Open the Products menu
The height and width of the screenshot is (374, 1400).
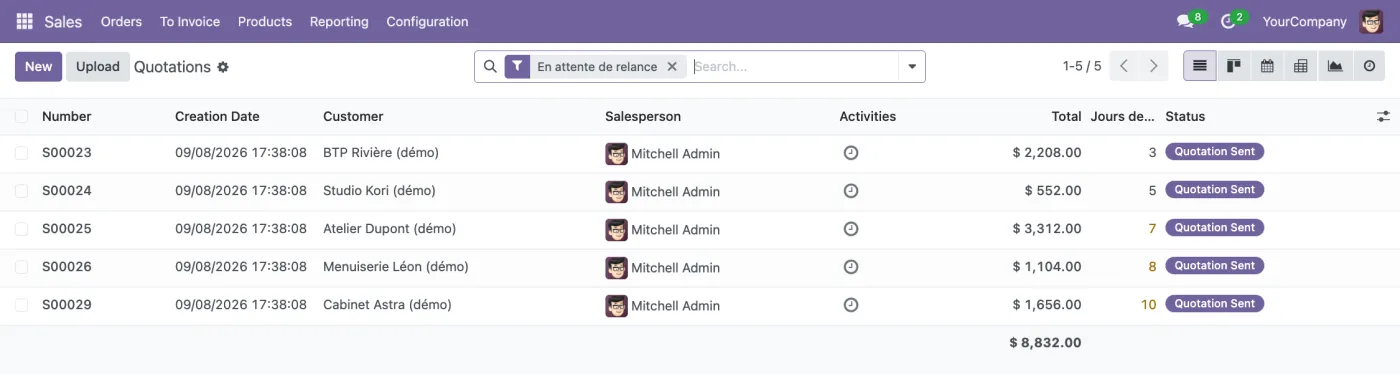(265, 21)
